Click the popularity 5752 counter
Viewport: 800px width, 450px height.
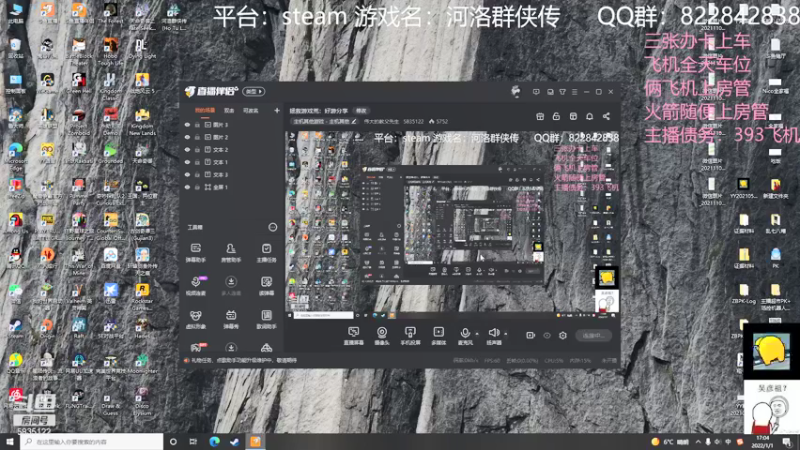point(438,121)
